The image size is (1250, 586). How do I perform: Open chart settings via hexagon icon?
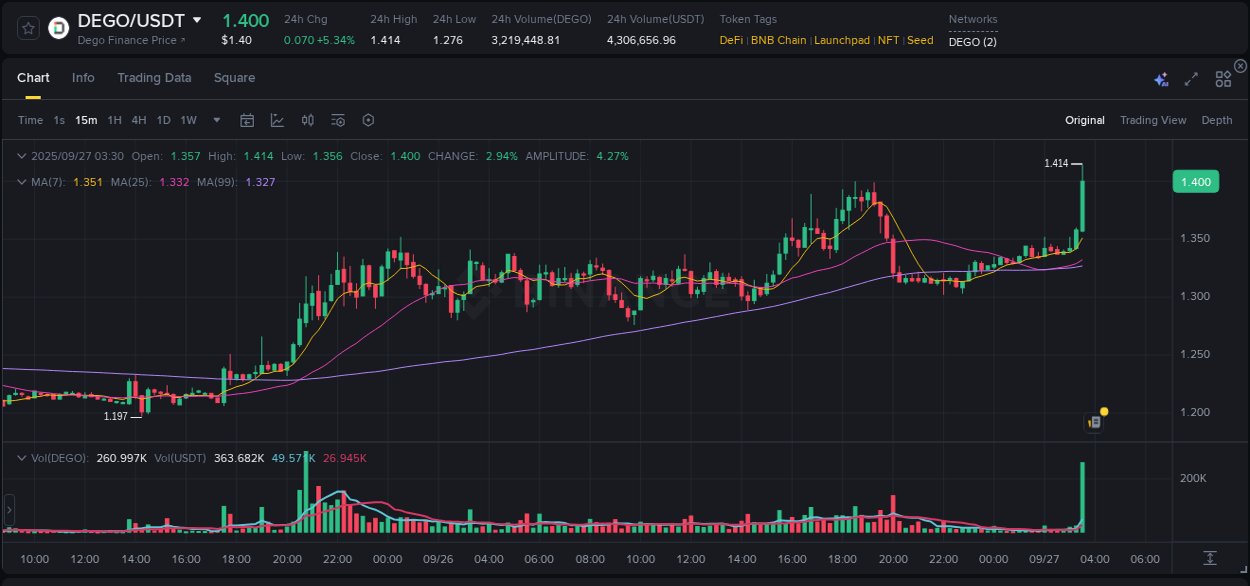[x=368, y=120]
